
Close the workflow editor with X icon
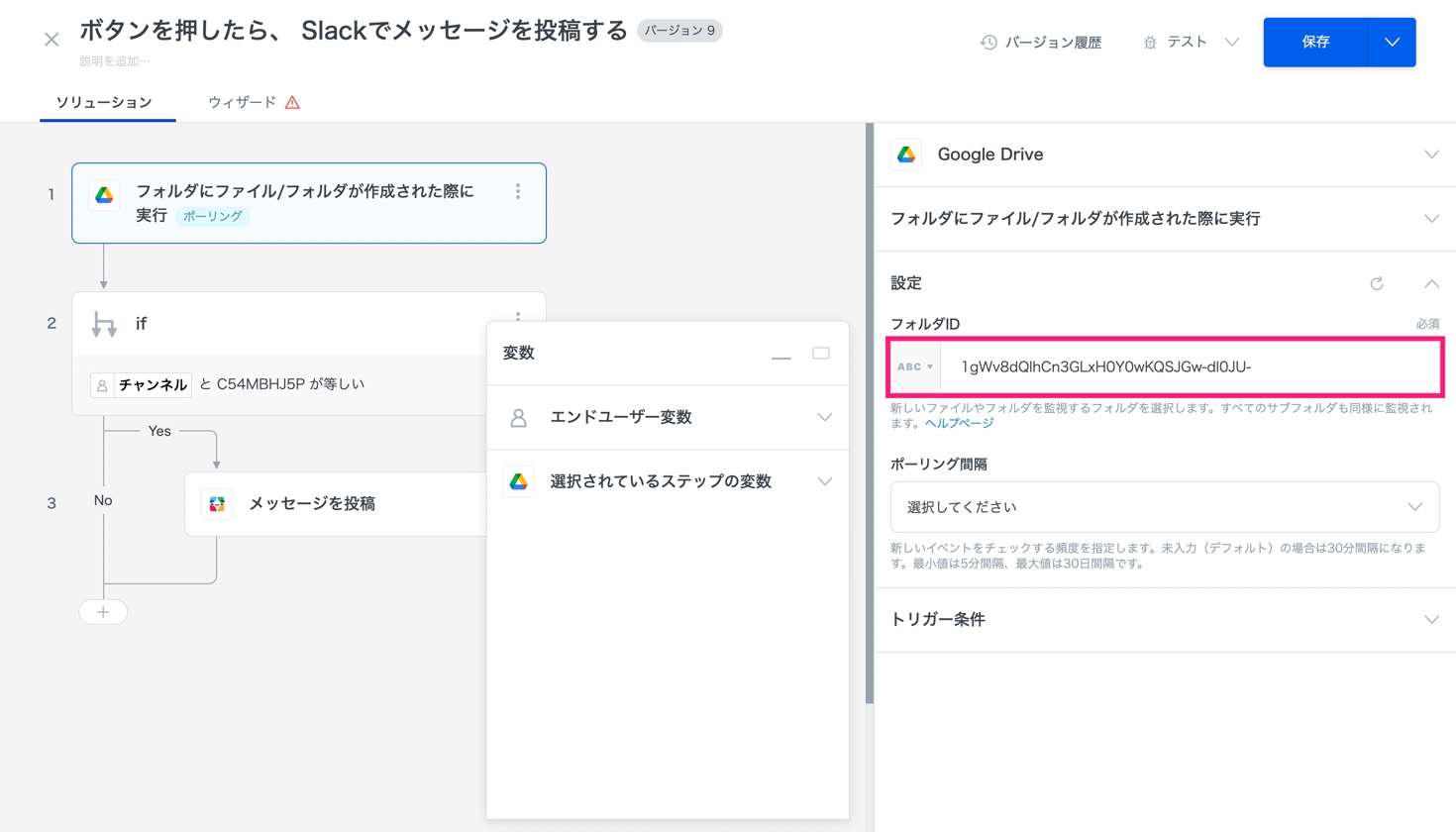[x=52, y=40]
